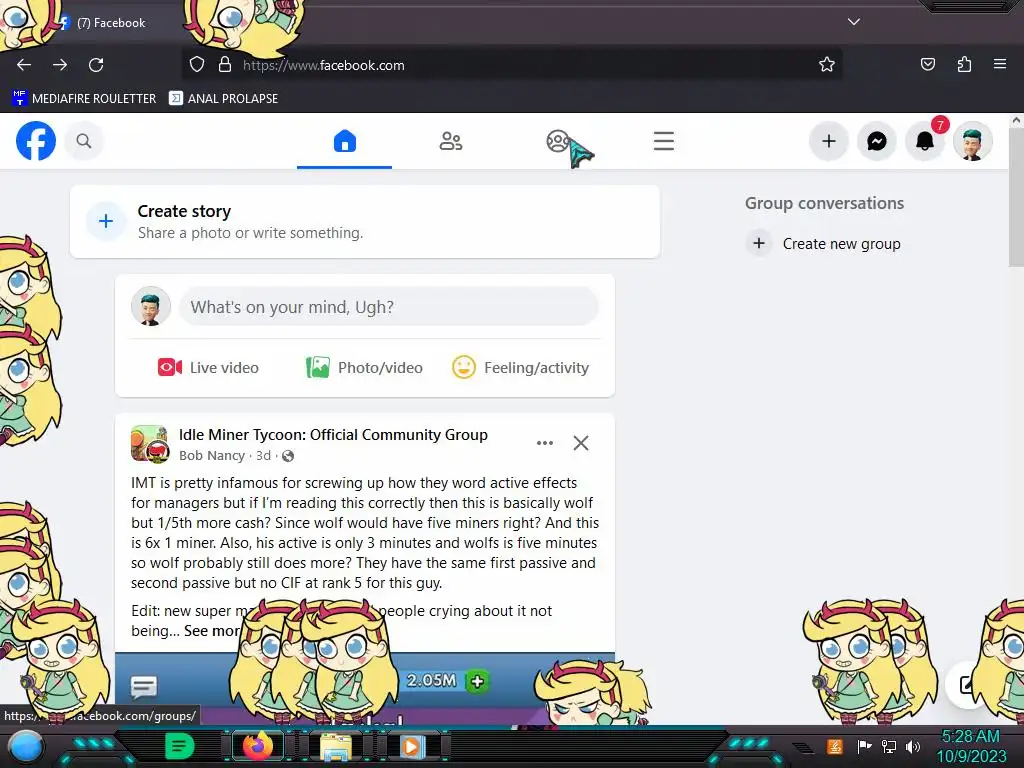This screenshot has height=768, width=1024.
Task: Go back in Firefox
Action: 24,65
